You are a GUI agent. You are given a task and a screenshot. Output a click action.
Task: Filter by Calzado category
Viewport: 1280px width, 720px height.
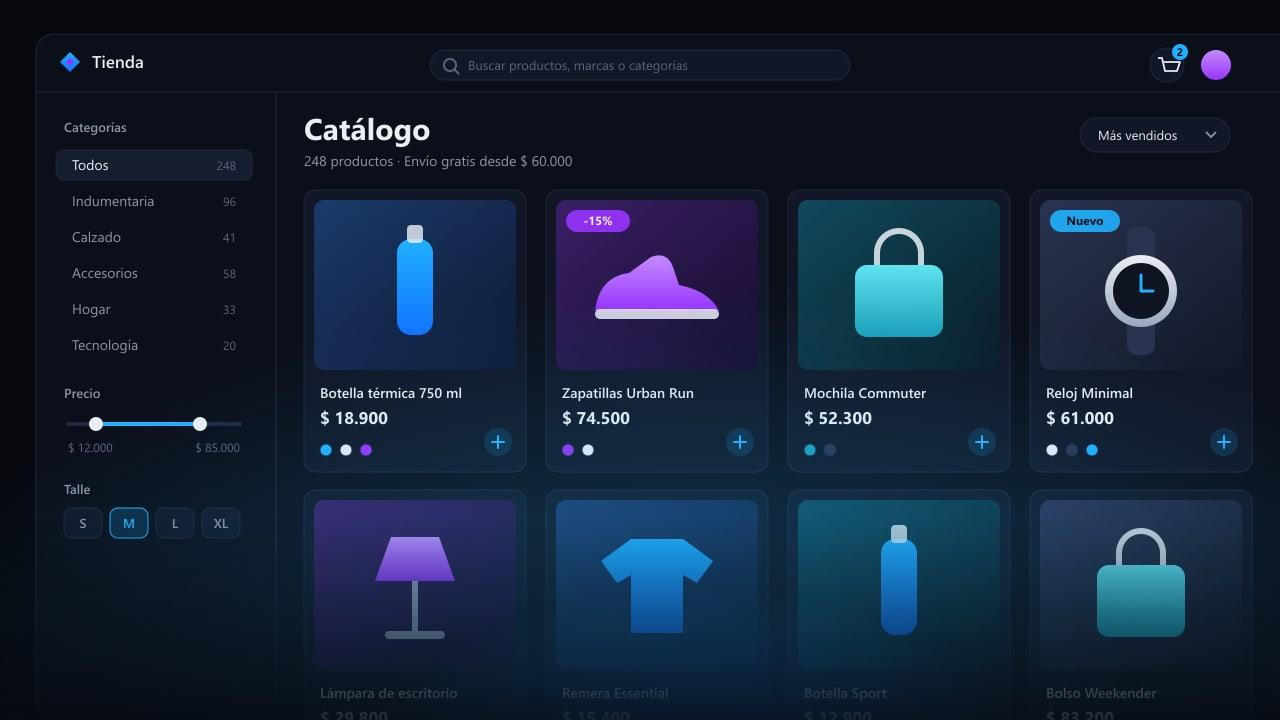(x=154, y=237)
